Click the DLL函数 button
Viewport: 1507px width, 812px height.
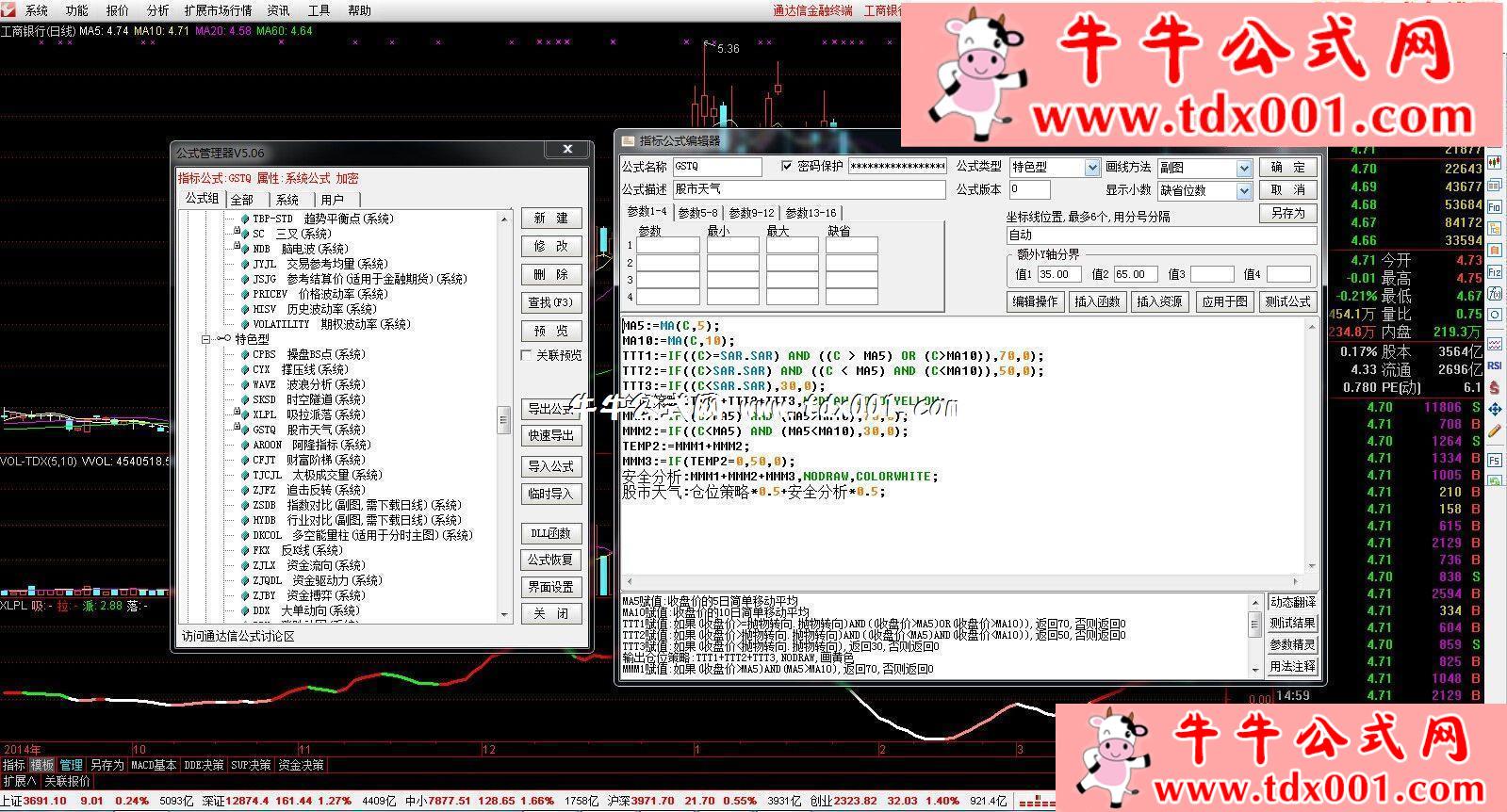tap(551, 533)
